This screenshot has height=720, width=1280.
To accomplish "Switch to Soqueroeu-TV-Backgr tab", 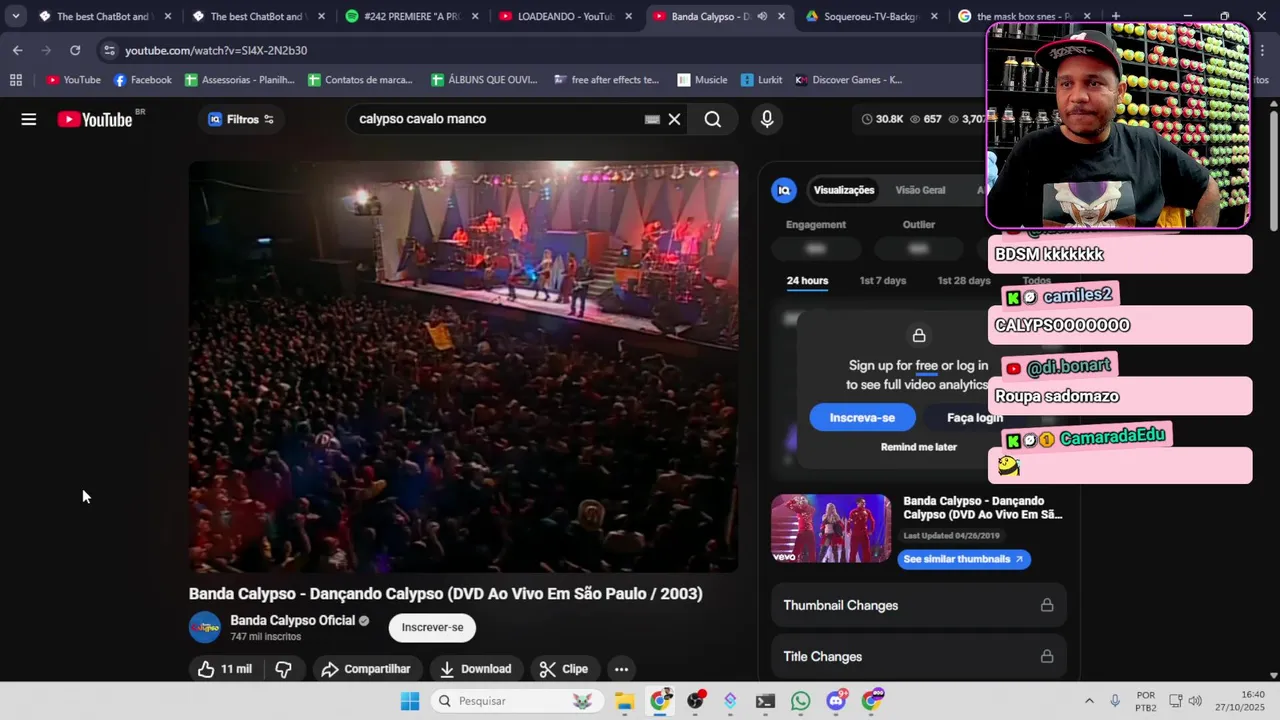I will tap(871, 16).
